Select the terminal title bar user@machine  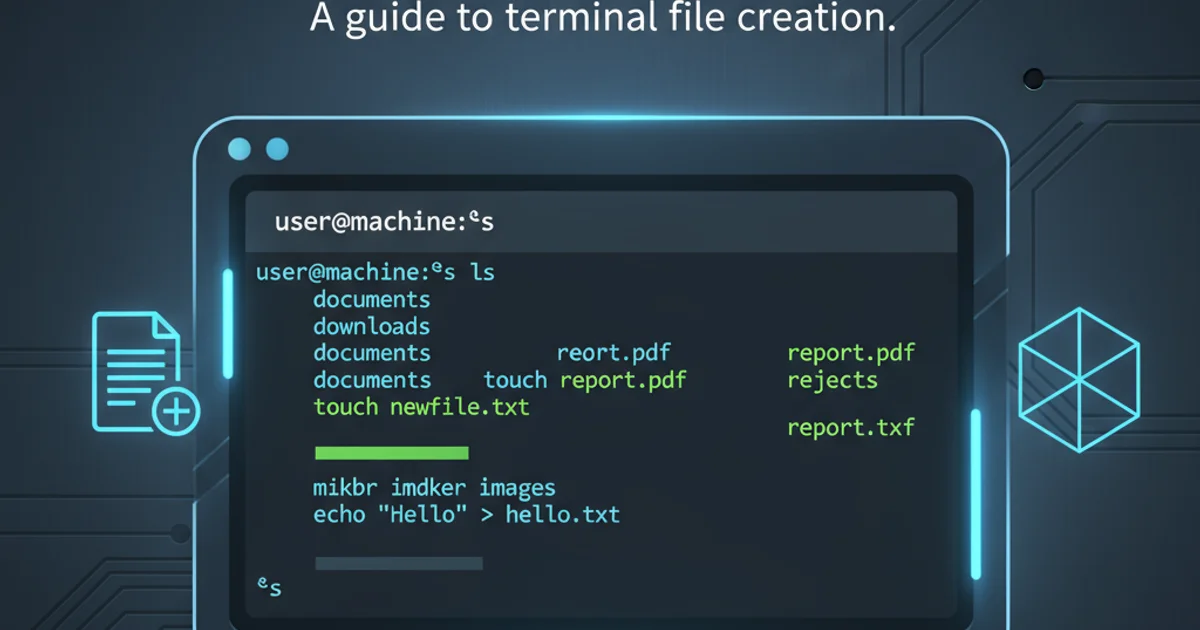coord(384,222)
